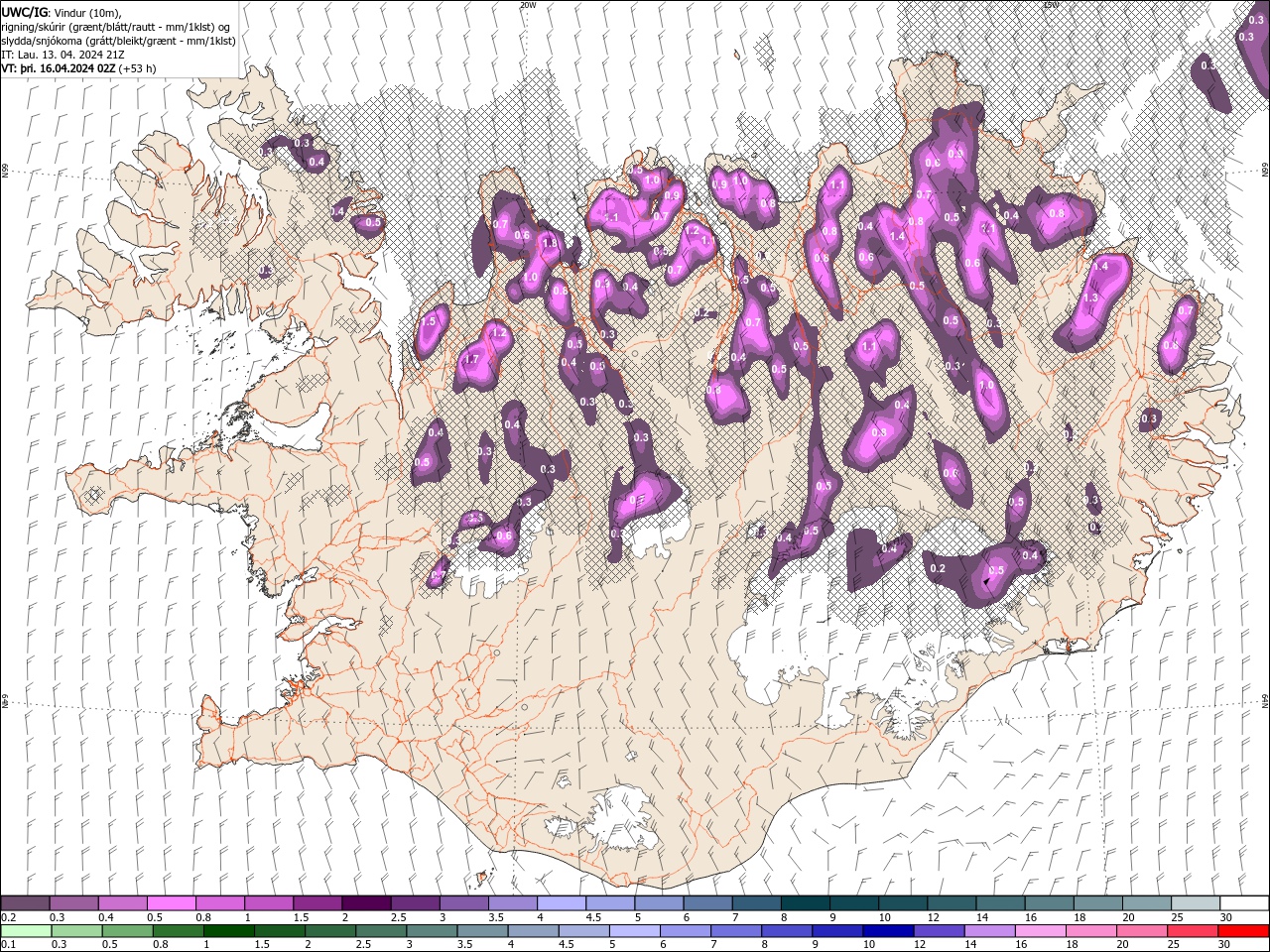Click the 1.3 snowfall value in the northeast
The image size is (1270, 952).
tap(1091, 297)
